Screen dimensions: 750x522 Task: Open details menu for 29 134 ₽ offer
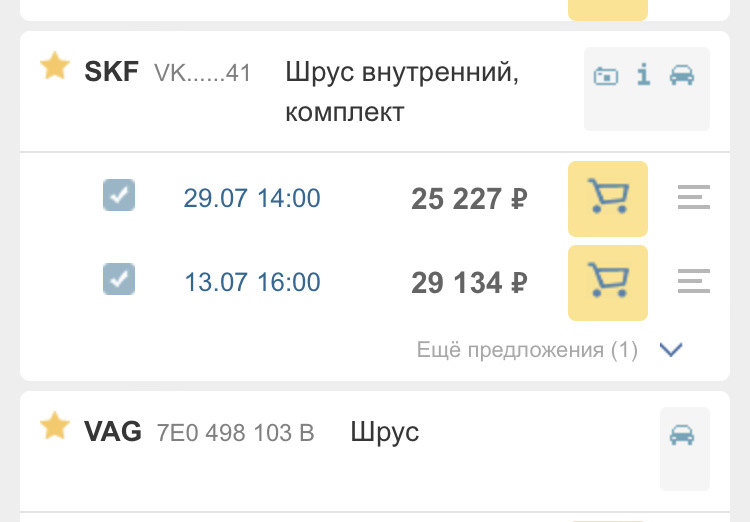694,281
